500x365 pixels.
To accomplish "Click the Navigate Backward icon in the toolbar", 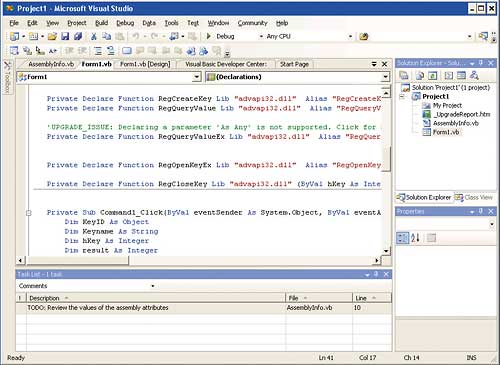I will [x=174, y=36].
